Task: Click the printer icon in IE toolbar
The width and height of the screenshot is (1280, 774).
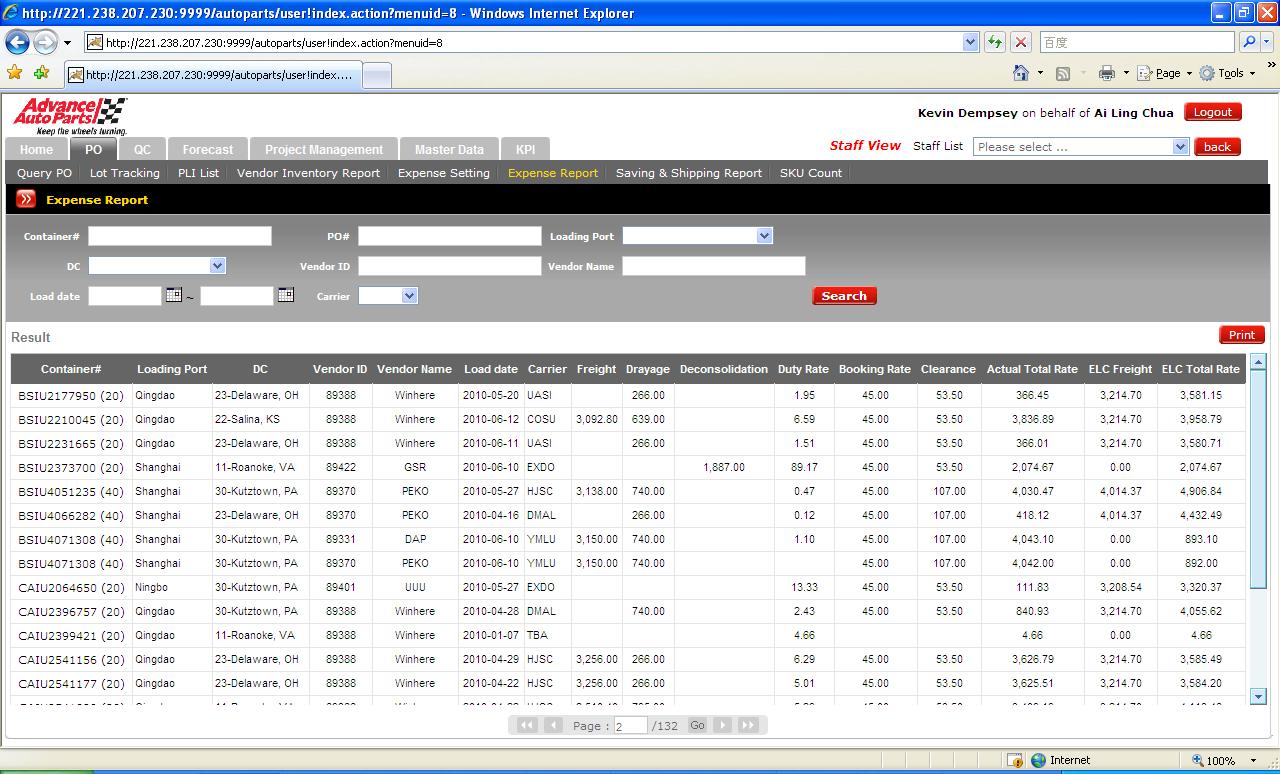Action: click(1106, 73)
